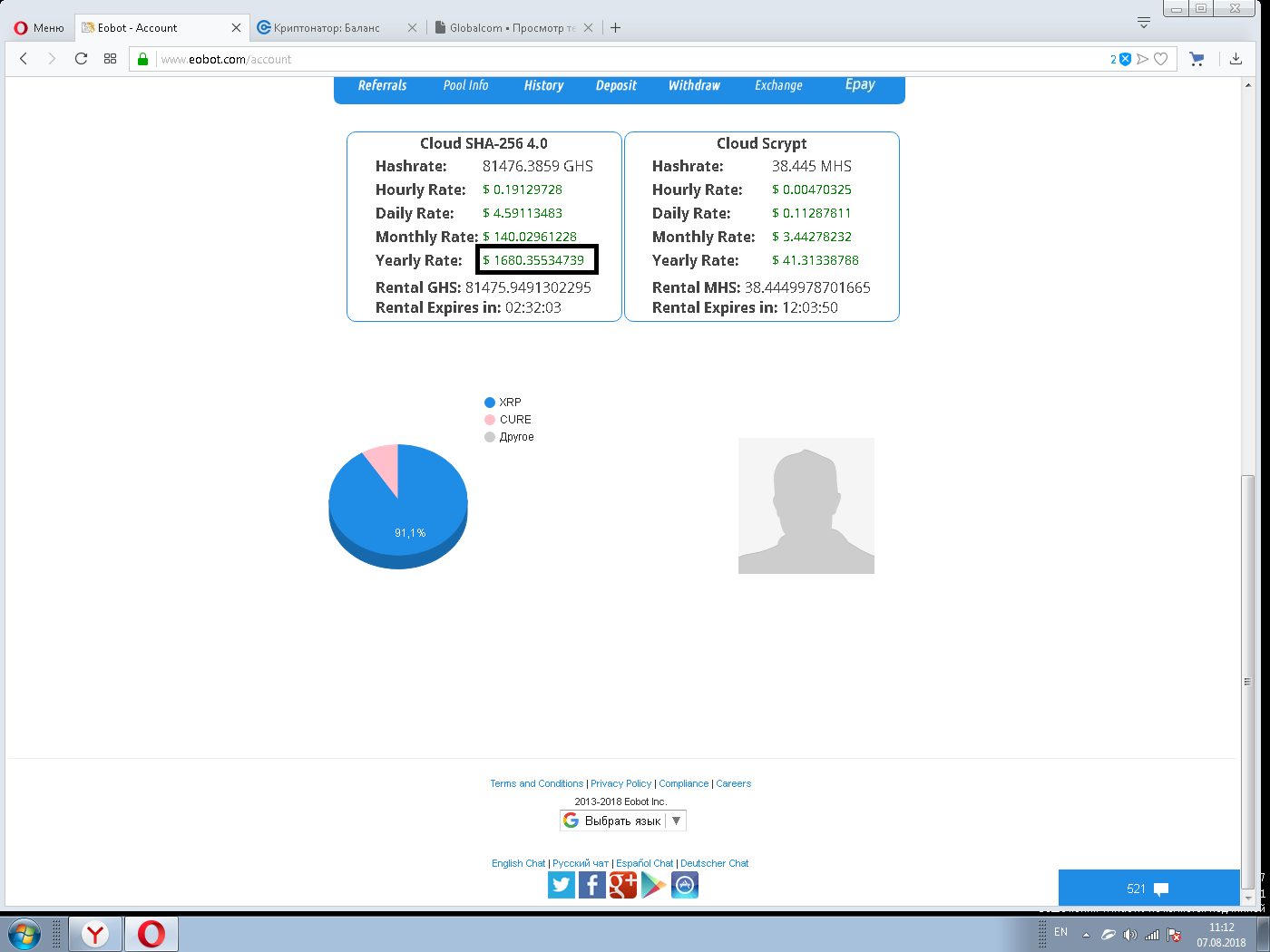The height and width of the screenshot is (952, 1270).
Task: Open the Withdraw page
Action: [694, 85]
